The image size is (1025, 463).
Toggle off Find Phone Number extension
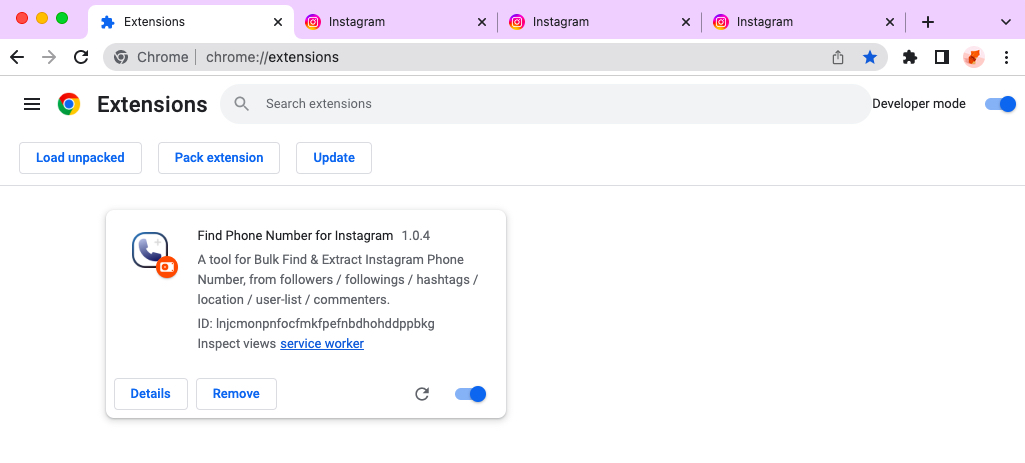click(470, 394)
